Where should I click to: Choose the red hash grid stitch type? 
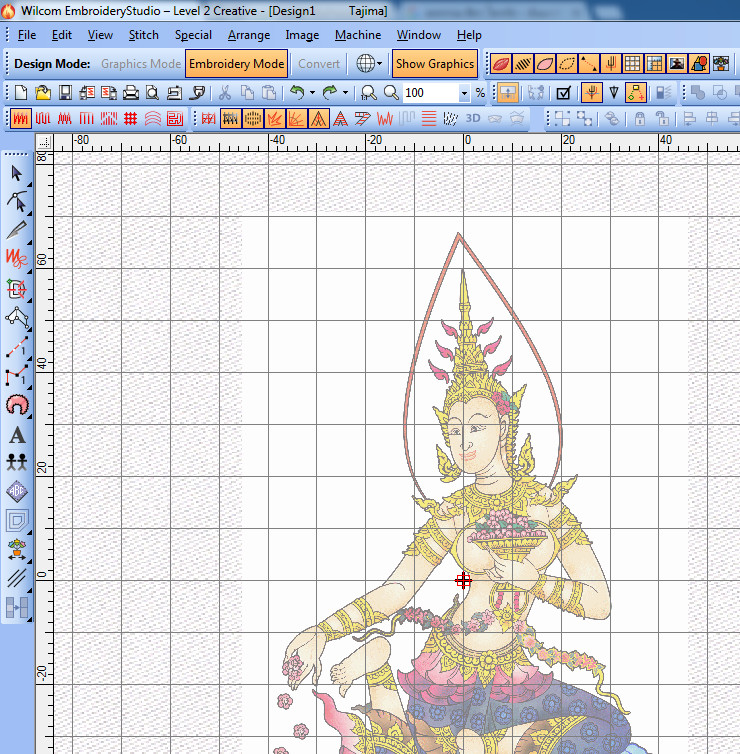(131, 118)
